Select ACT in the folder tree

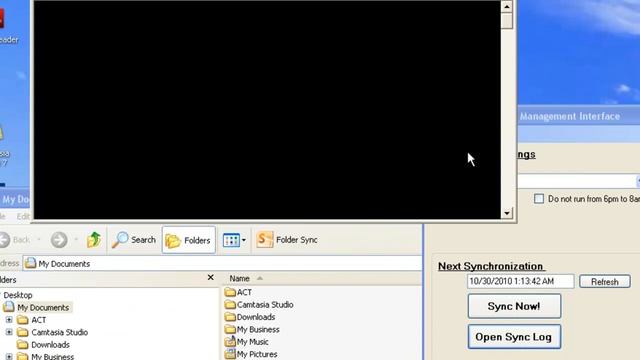pyautogui.click(x=32, y=320)
